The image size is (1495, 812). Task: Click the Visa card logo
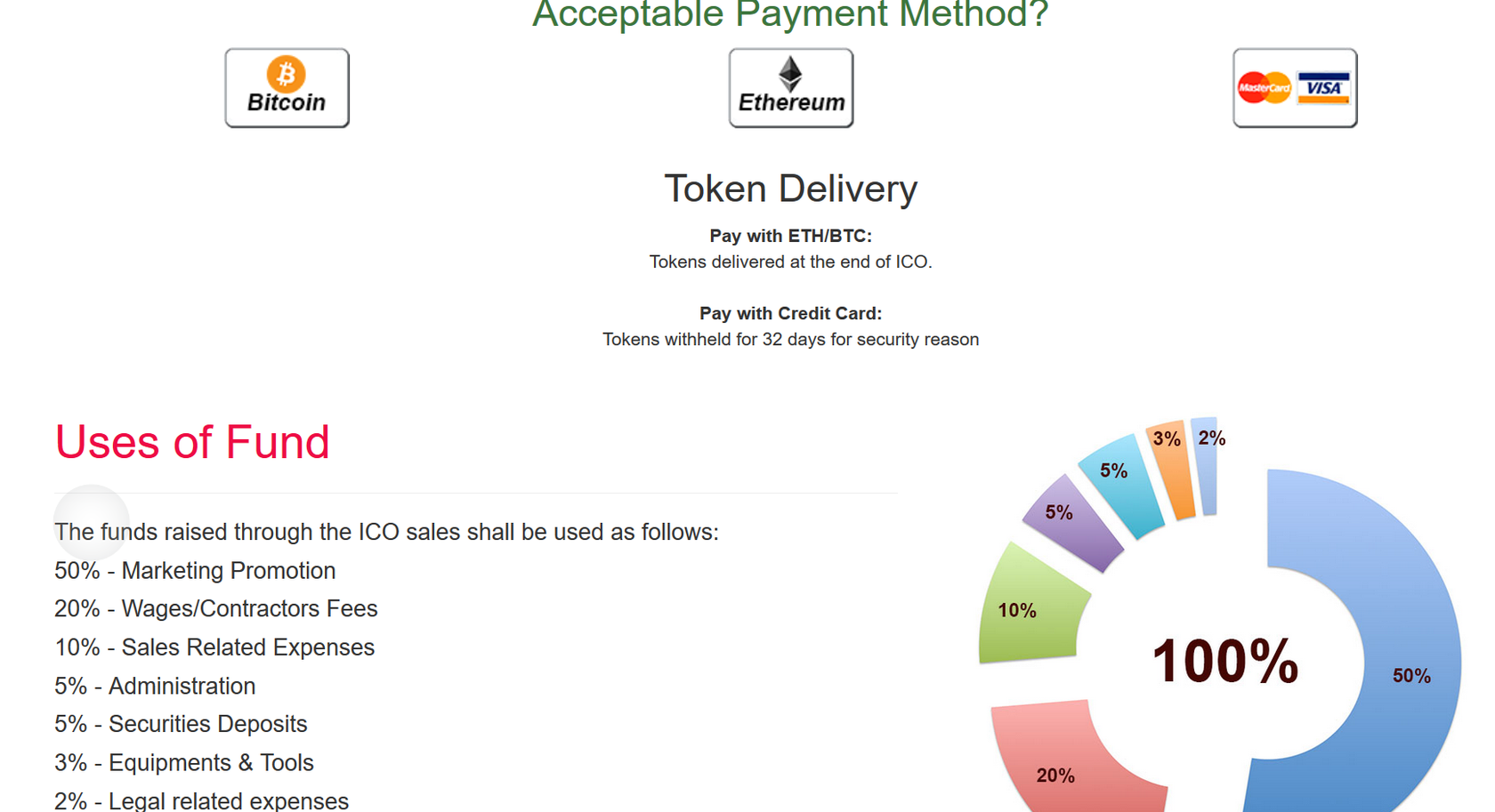(1323, 87)
